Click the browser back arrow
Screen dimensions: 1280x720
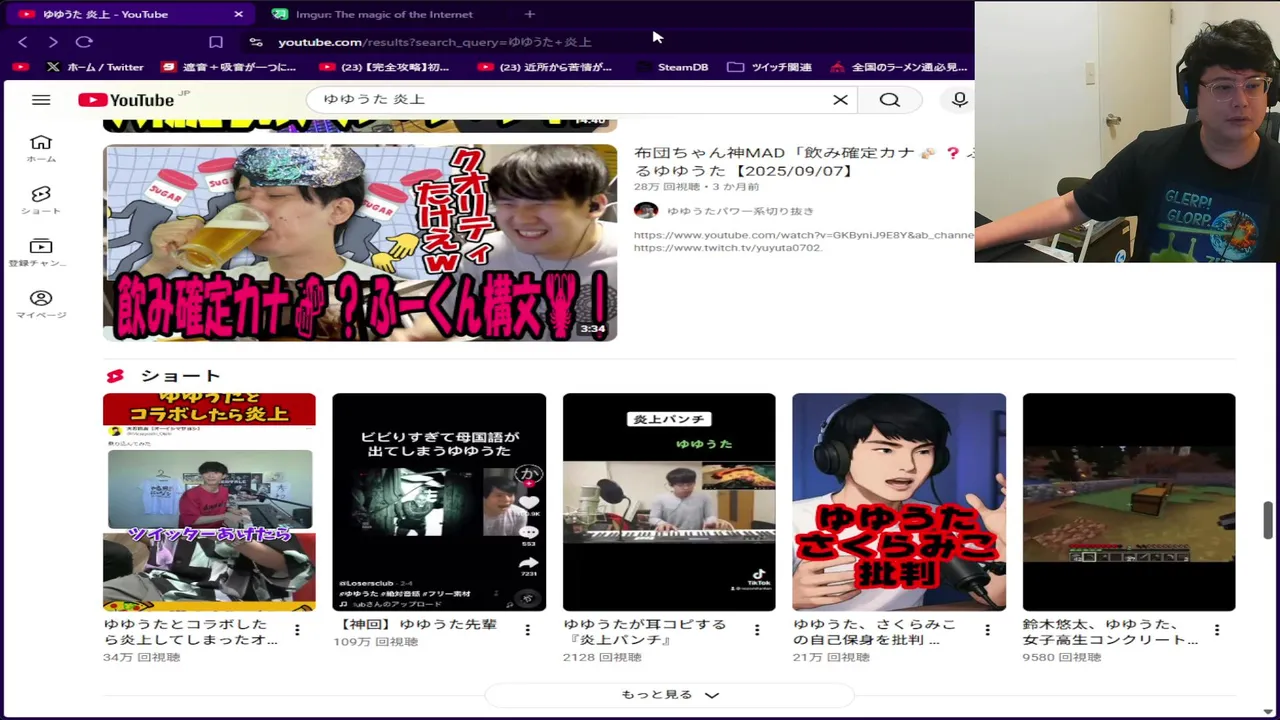[x=23, y=42]
